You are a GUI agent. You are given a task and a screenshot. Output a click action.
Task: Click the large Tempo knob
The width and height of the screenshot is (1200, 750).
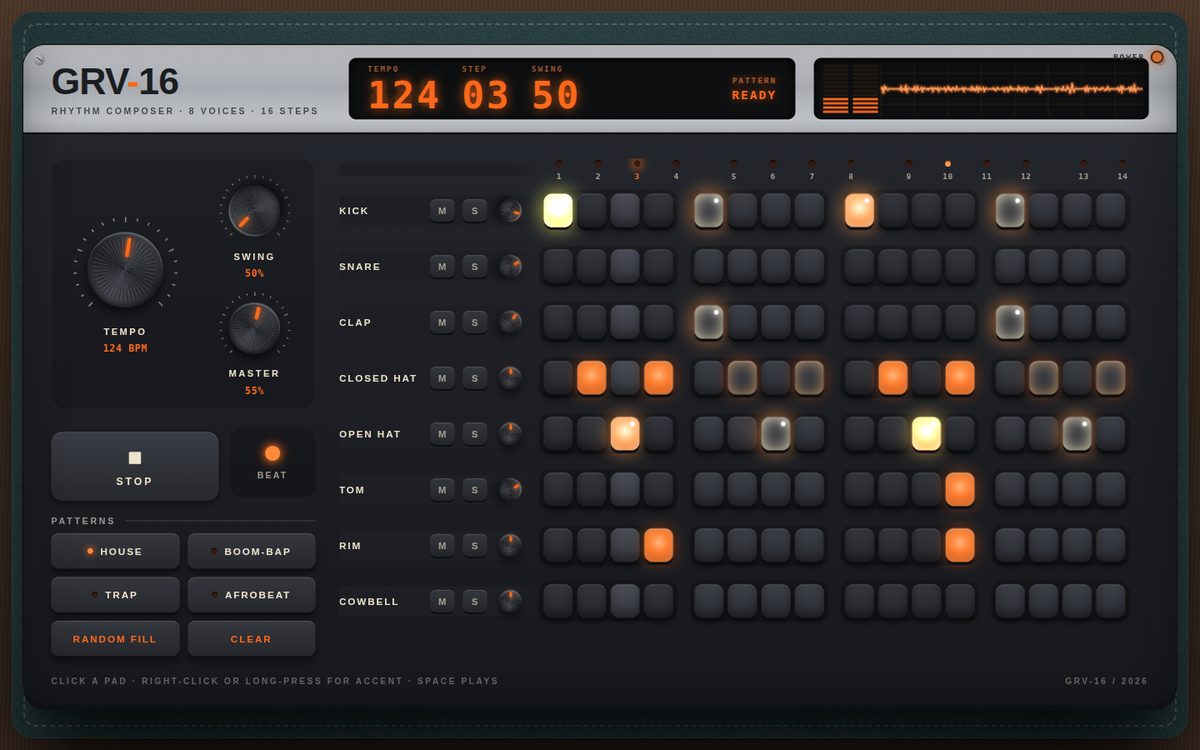[x=125, y=269]
